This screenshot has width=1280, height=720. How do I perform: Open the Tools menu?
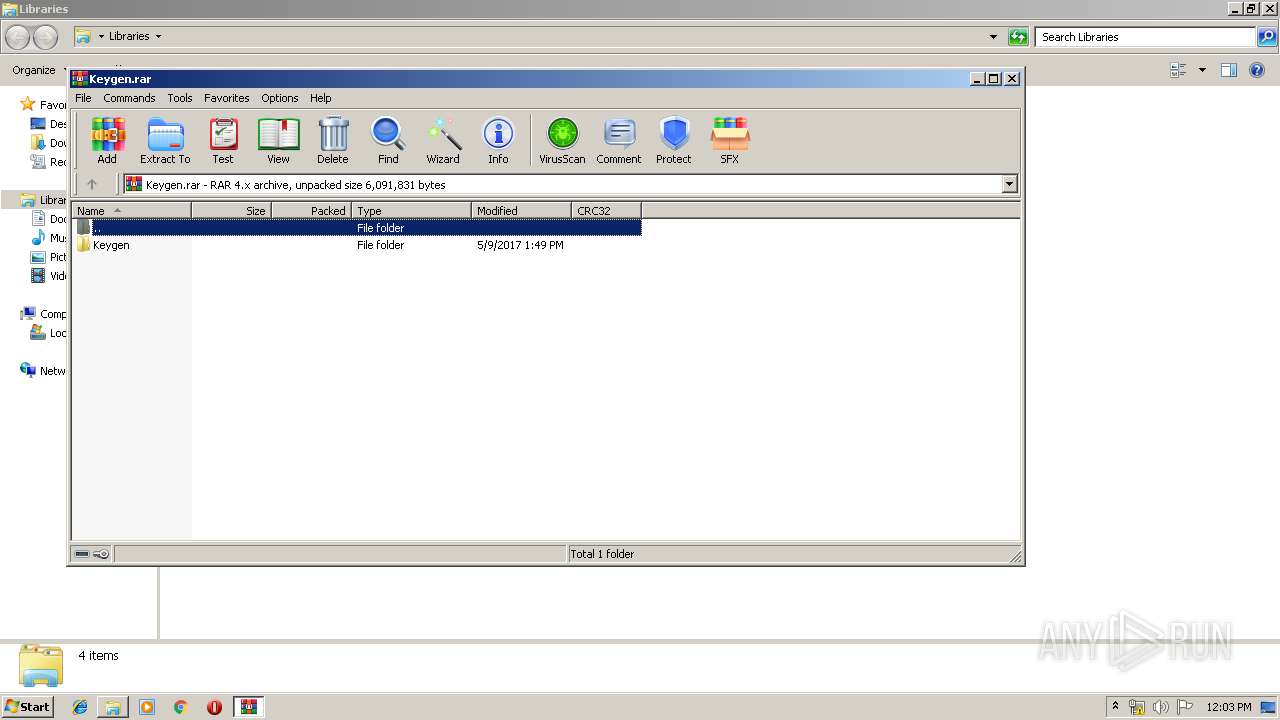point(180,98)
